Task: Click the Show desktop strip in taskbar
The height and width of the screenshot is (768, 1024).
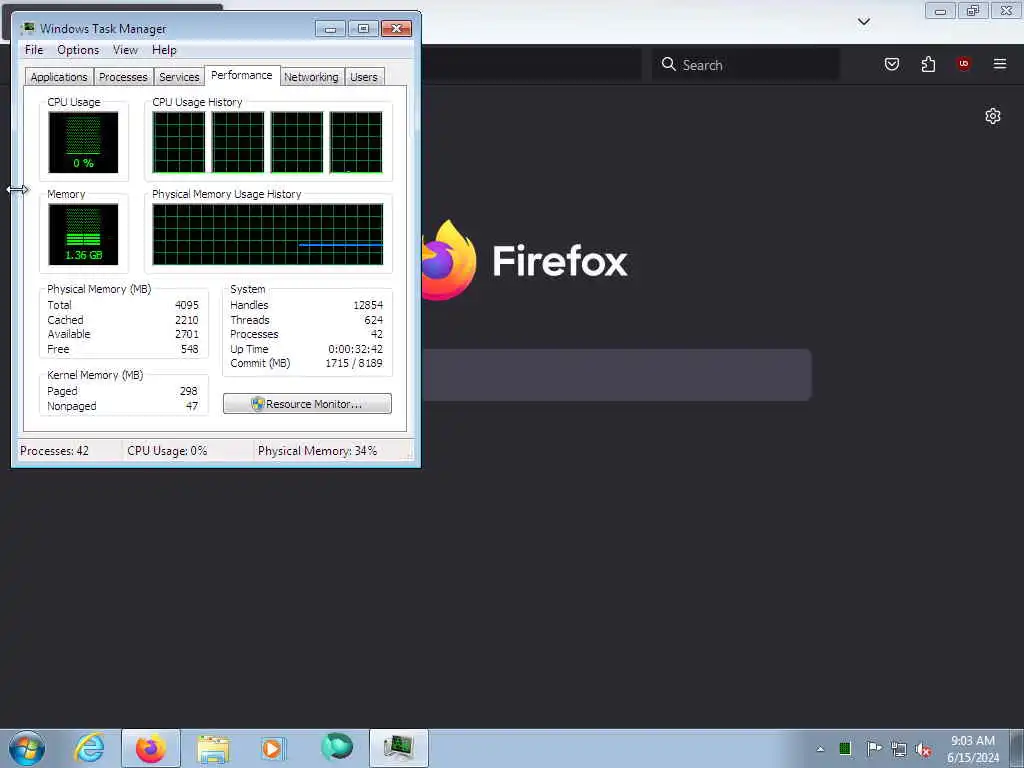Action: pos(1017,748)
